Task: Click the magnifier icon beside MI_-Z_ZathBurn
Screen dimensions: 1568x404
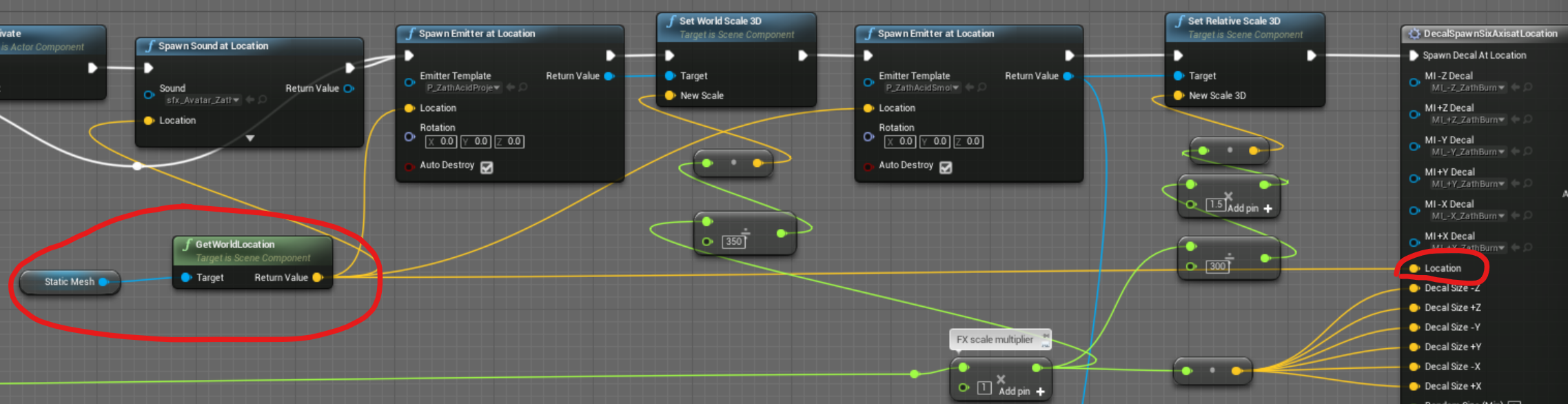Action: 1528,88
